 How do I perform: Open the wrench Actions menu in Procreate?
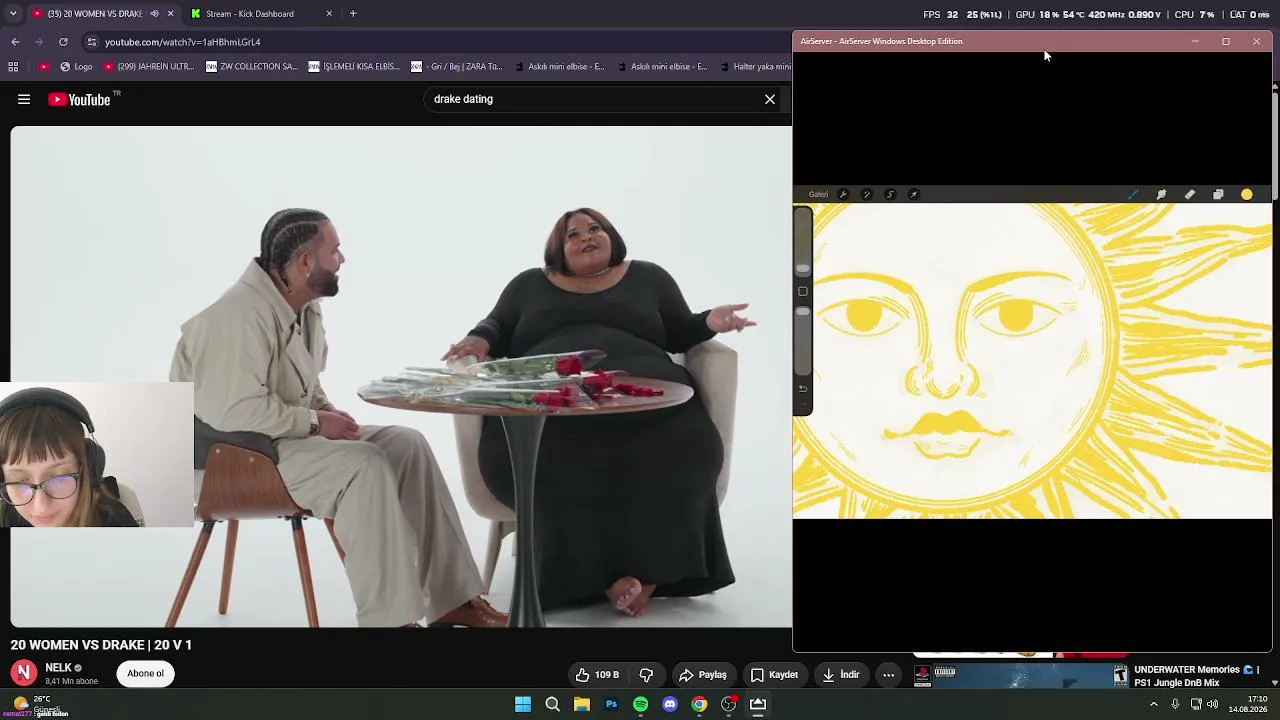[843, 194]
